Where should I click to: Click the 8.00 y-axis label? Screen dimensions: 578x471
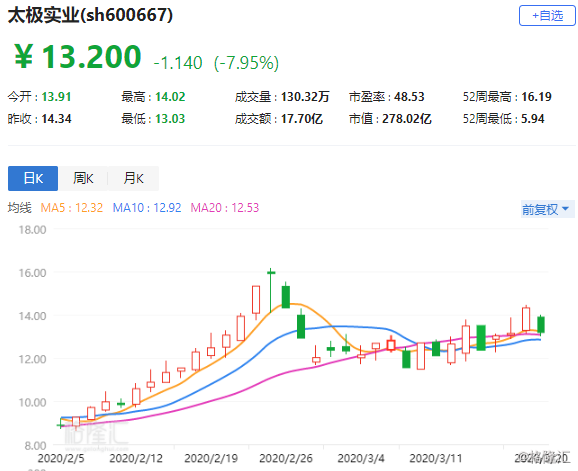click(35, 446)
